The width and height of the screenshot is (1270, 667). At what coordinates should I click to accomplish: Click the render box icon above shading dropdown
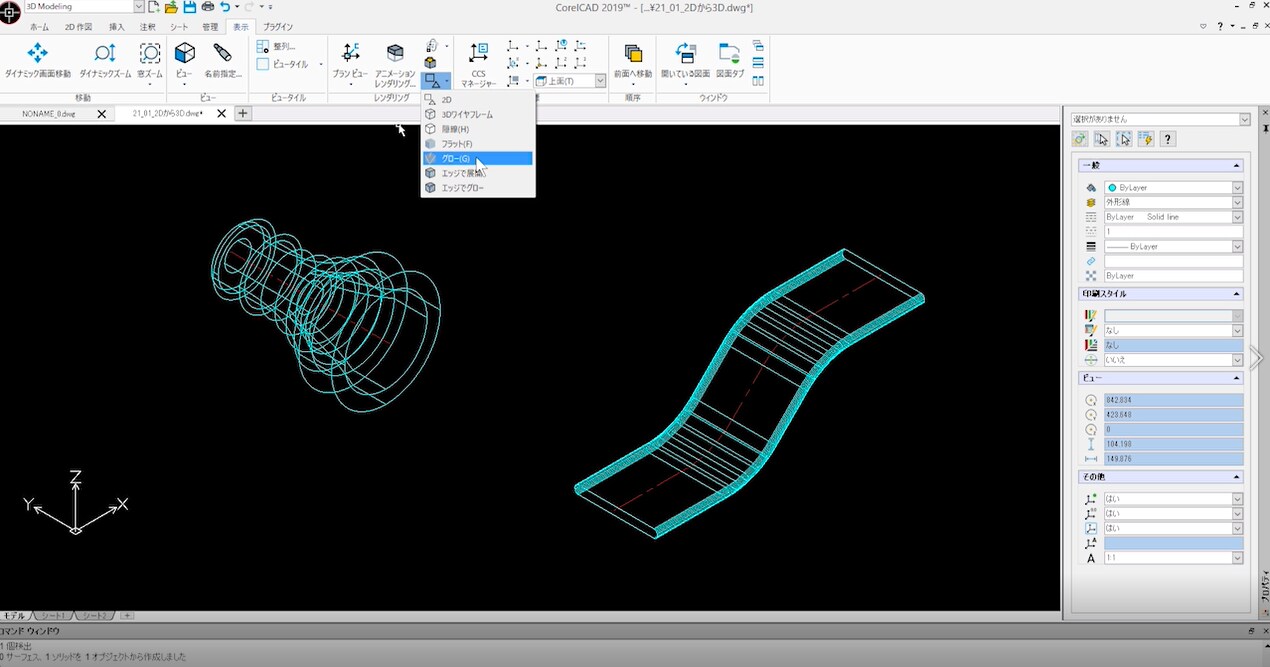431,63
